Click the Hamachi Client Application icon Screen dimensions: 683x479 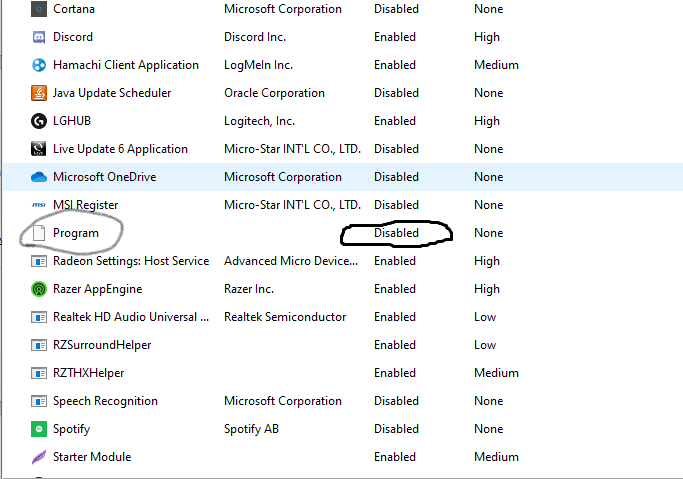pos(39,65)
